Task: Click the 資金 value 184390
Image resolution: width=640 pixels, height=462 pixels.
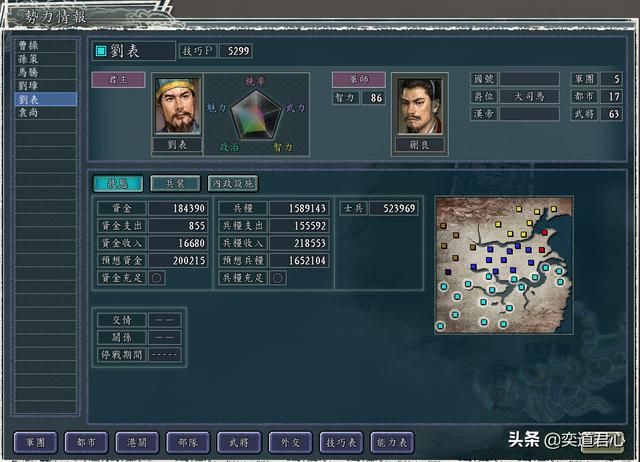Action: pyautogui.click(x=178, y=209)
